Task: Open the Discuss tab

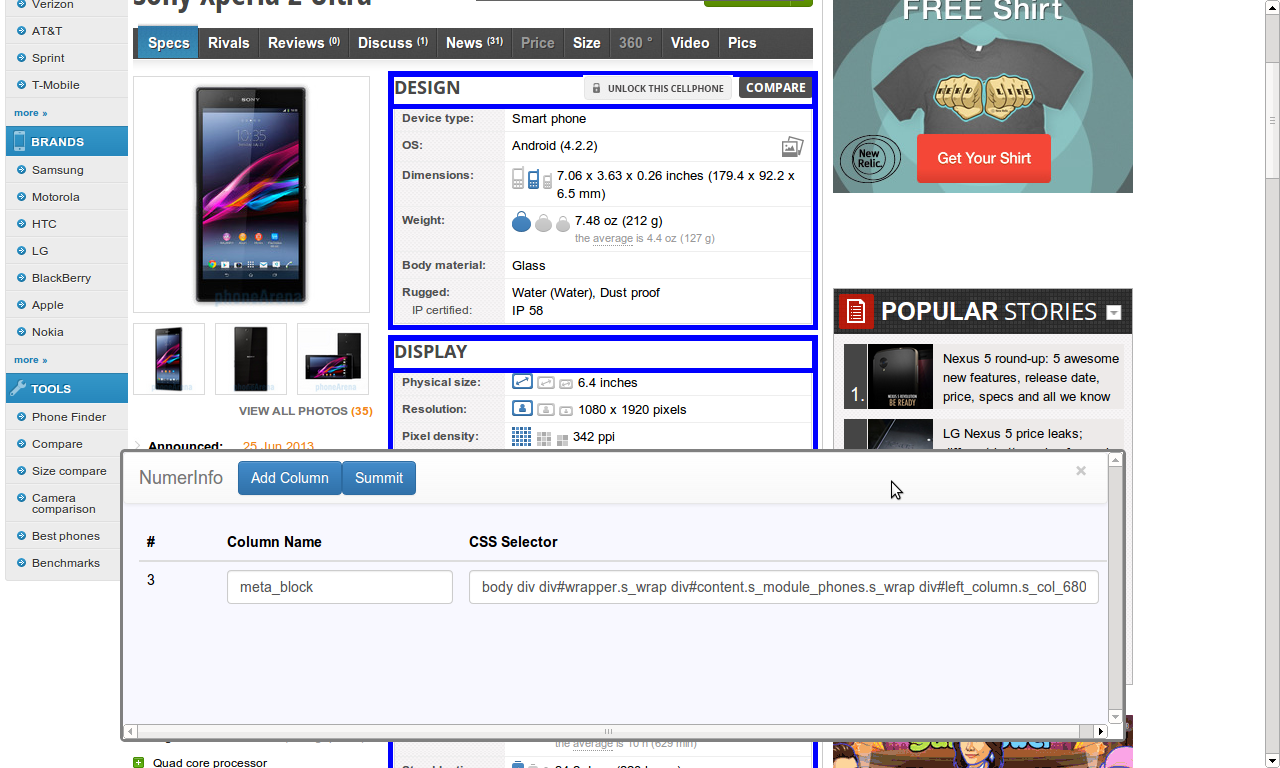Action: pos(393,43)
